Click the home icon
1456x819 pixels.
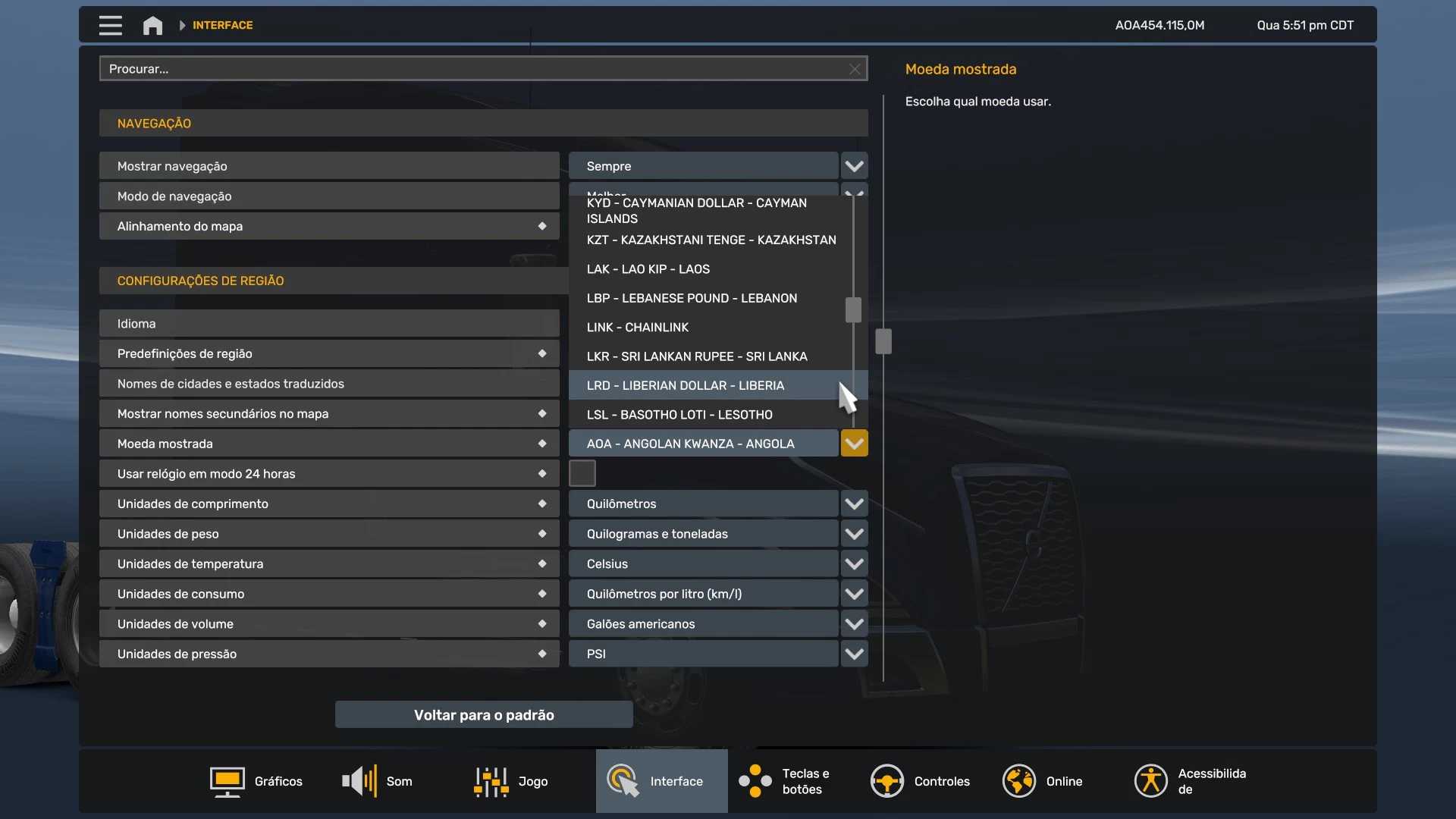(152, 25)
